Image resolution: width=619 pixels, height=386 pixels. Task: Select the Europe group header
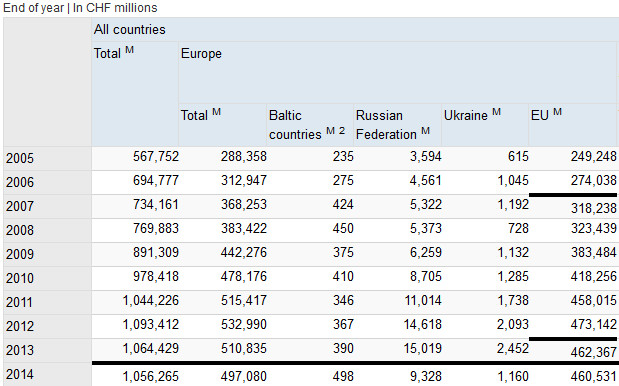[399, 73]
